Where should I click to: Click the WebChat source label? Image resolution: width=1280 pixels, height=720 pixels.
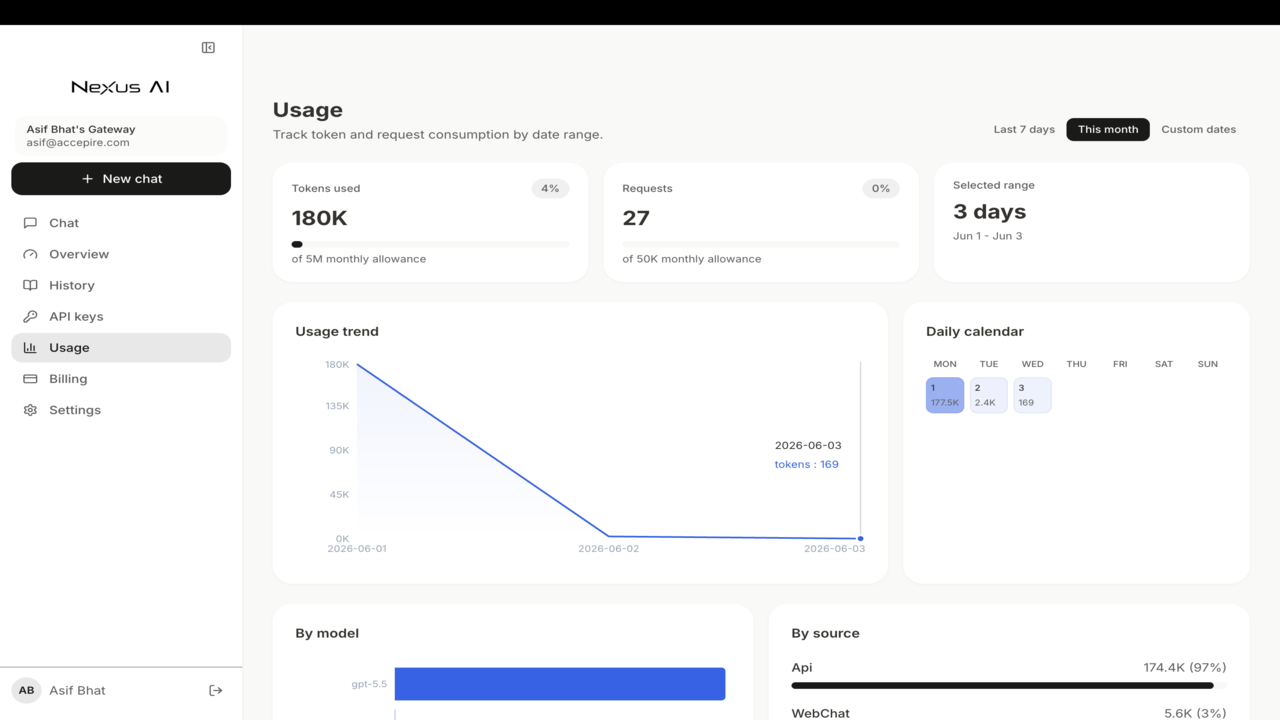point(820,713)
